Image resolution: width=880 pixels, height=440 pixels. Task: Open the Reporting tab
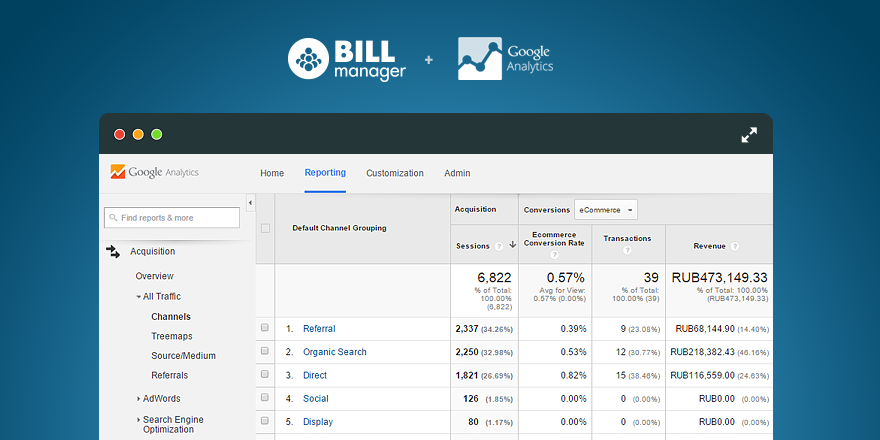[325, 172]
